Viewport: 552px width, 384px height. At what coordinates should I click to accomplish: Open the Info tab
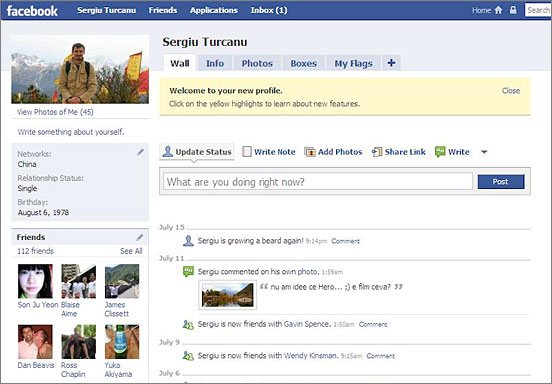tap(215, 63)
